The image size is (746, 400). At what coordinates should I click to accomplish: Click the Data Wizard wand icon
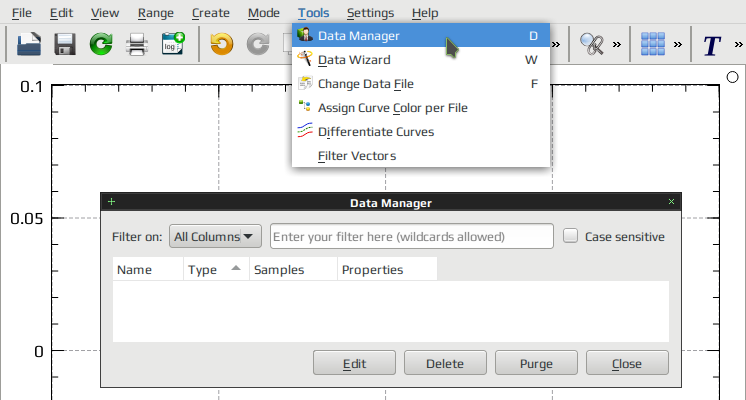304,59
